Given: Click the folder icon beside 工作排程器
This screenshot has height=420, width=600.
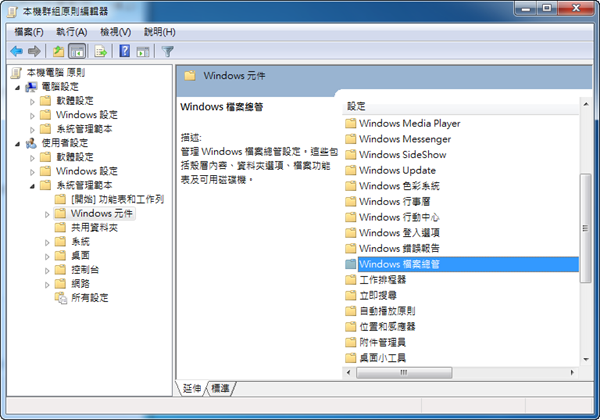Looking at the screenshot, I should coord(351,280).
